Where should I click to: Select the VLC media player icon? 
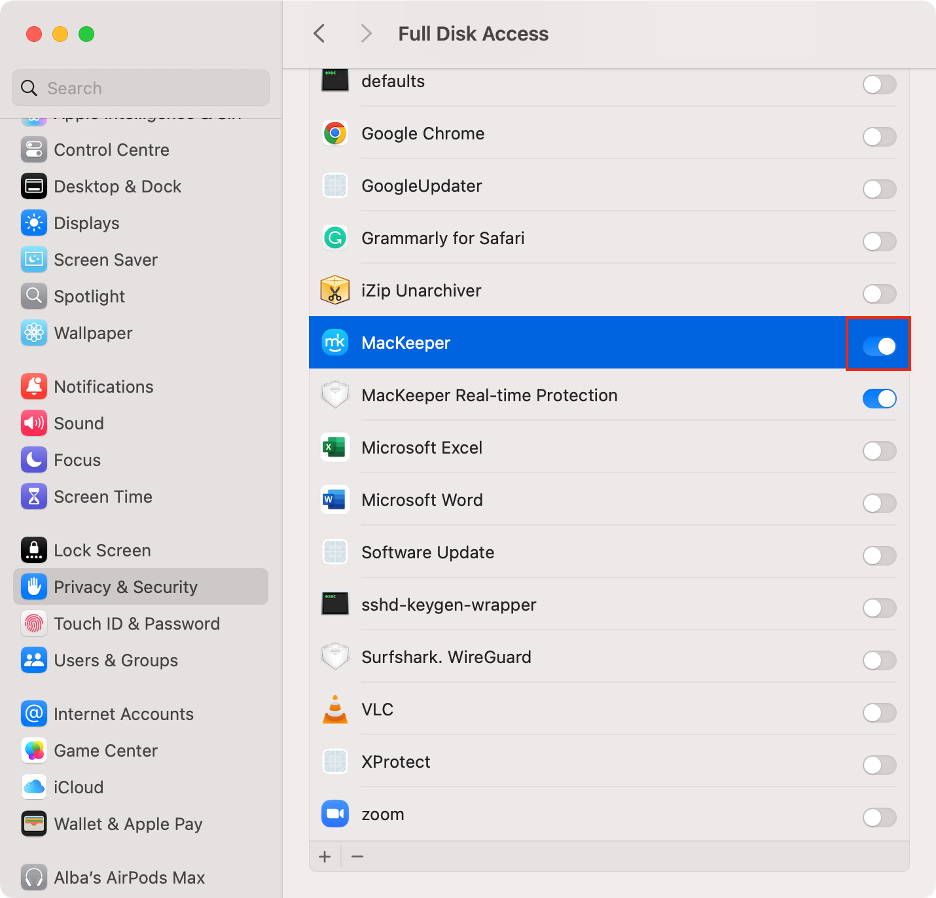coord(335,709)
